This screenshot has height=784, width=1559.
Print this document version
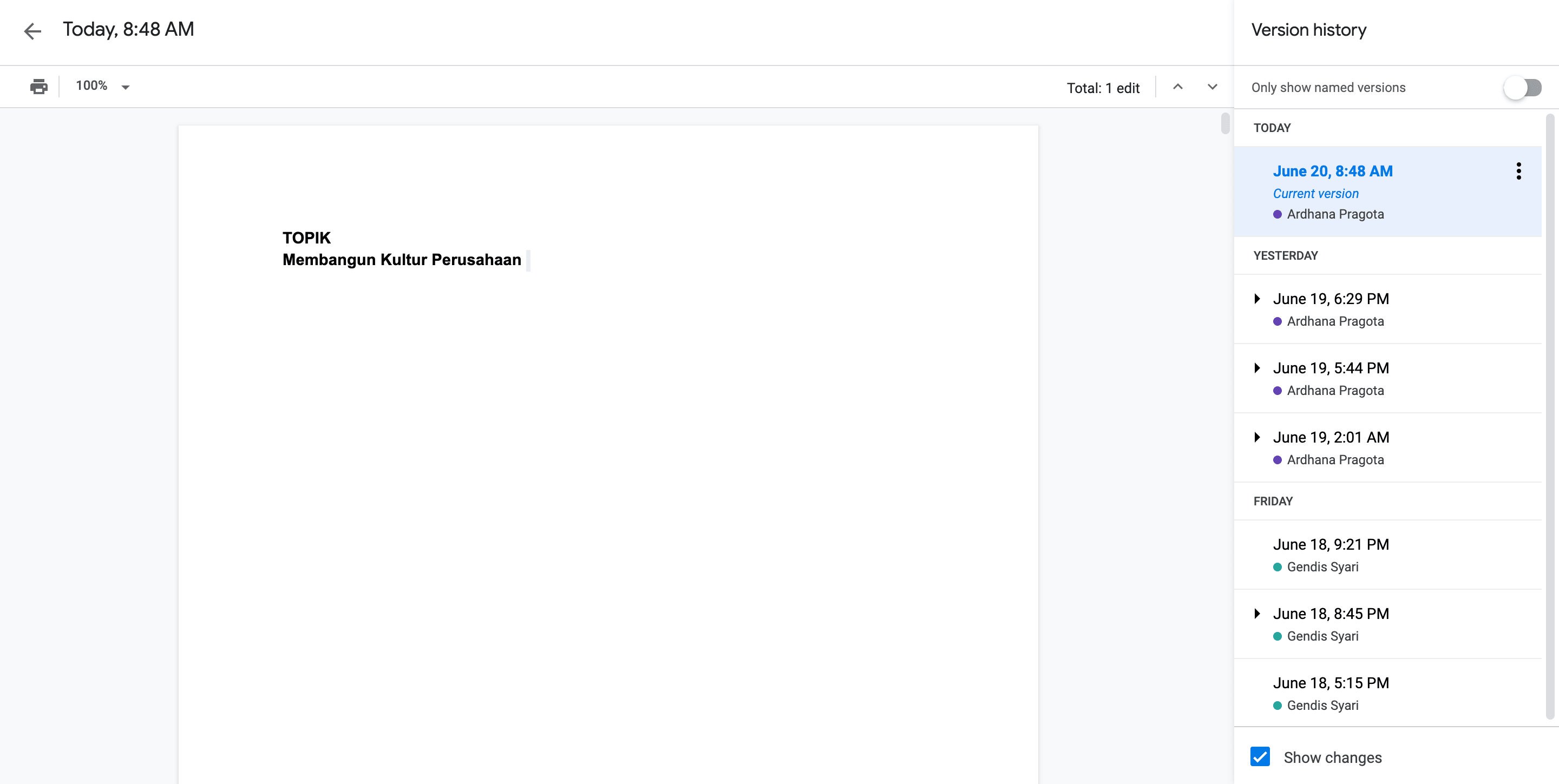point(39,87)
